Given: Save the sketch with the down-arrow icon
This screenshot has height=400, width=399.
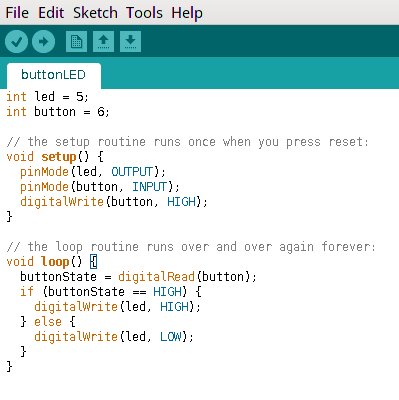Looking at the screenshot, I should [130, 41].
